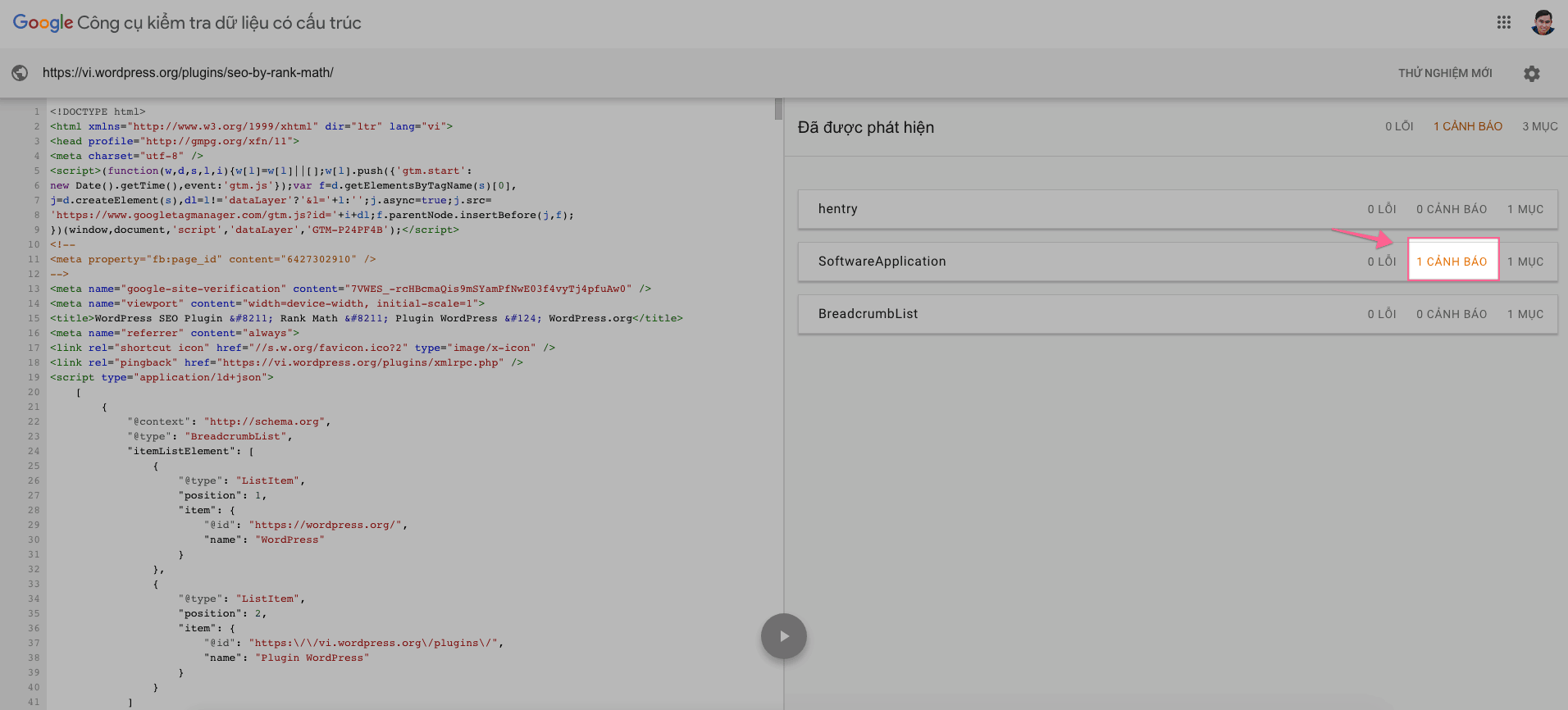
Task: Click the tested URL text
Action: point(188,73)
